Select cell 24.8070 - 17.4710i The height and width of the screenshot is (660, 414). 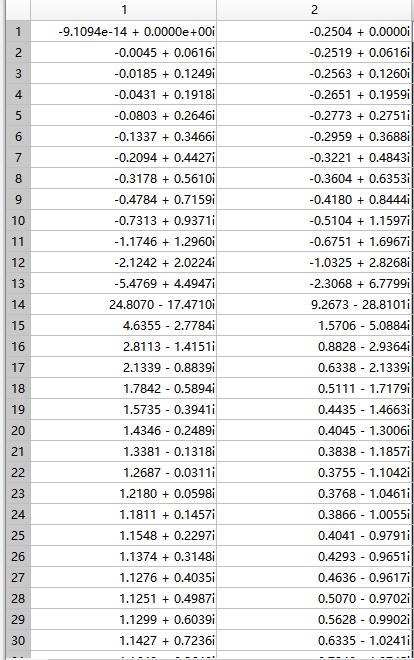124,304
